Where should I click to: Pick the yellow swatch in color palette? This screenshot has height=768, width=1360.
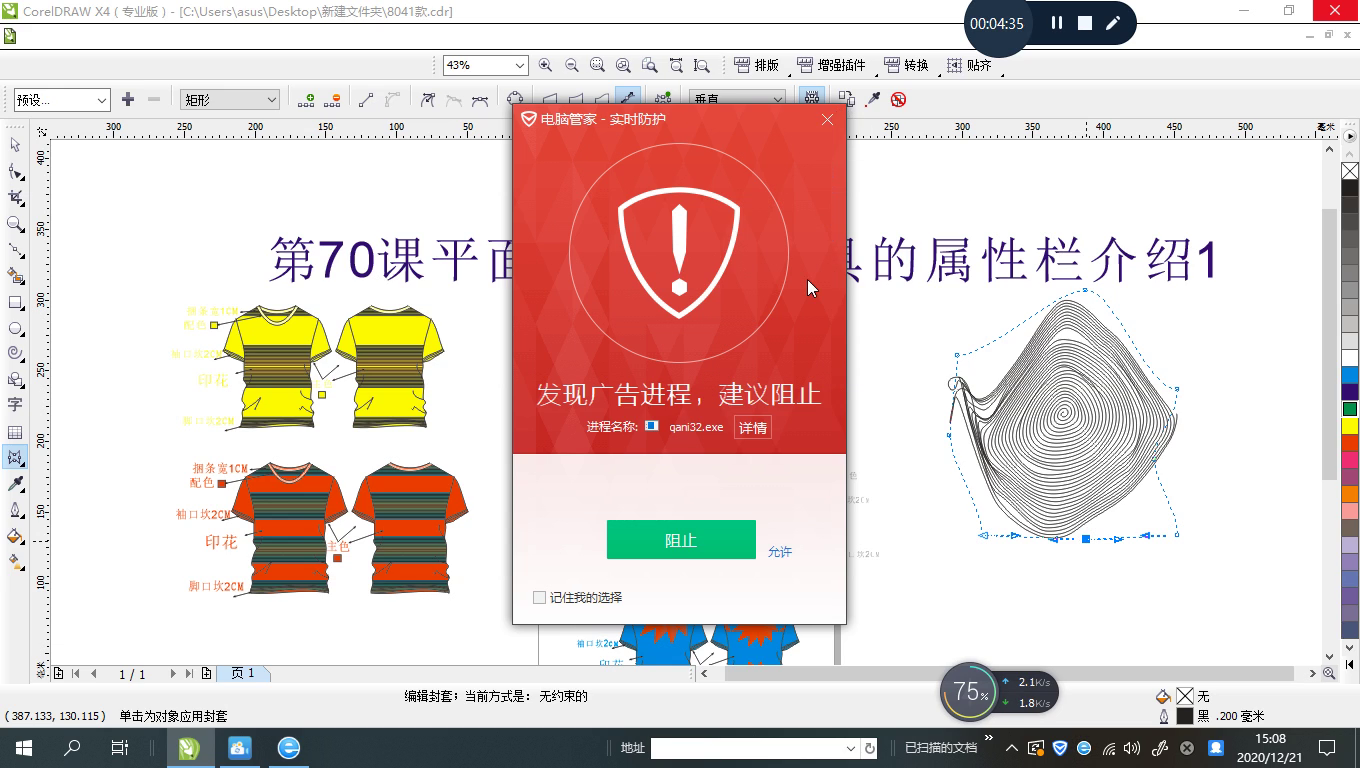(1350, 426)
